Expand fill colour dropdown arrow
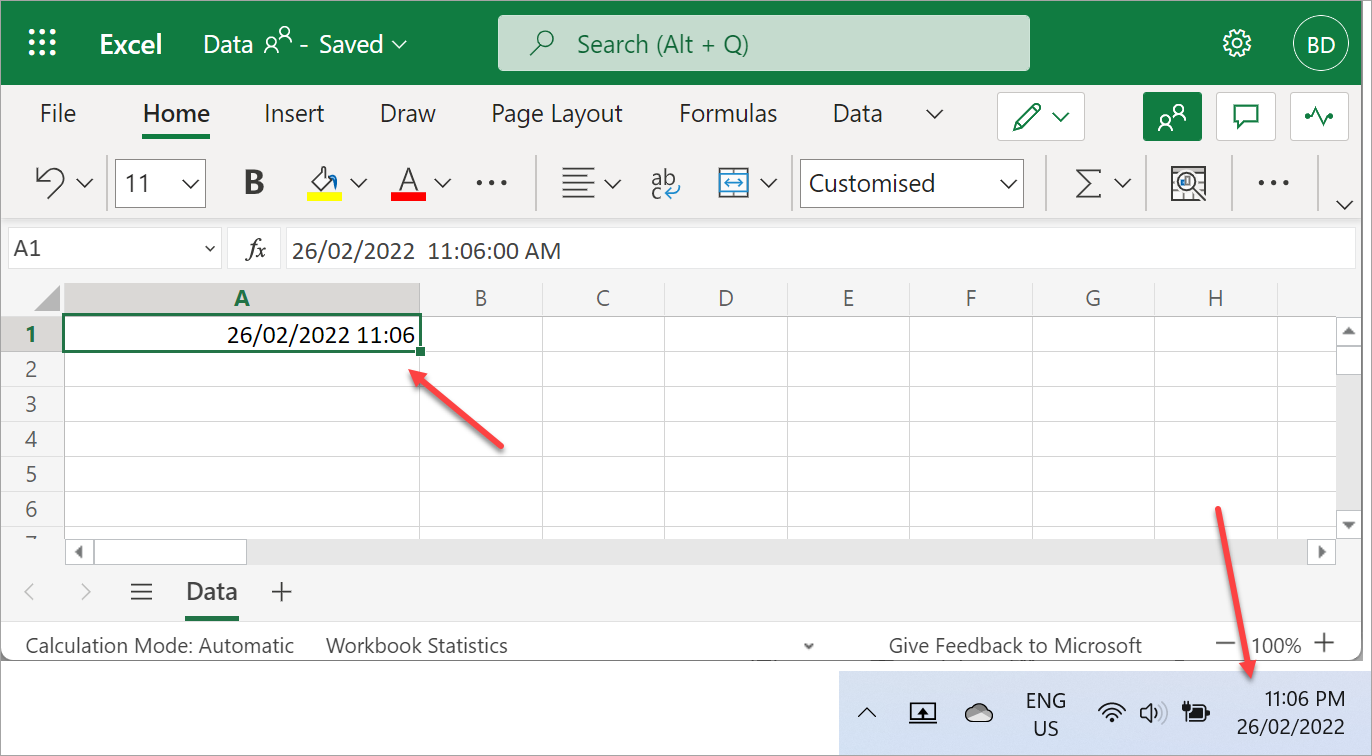 359,183
